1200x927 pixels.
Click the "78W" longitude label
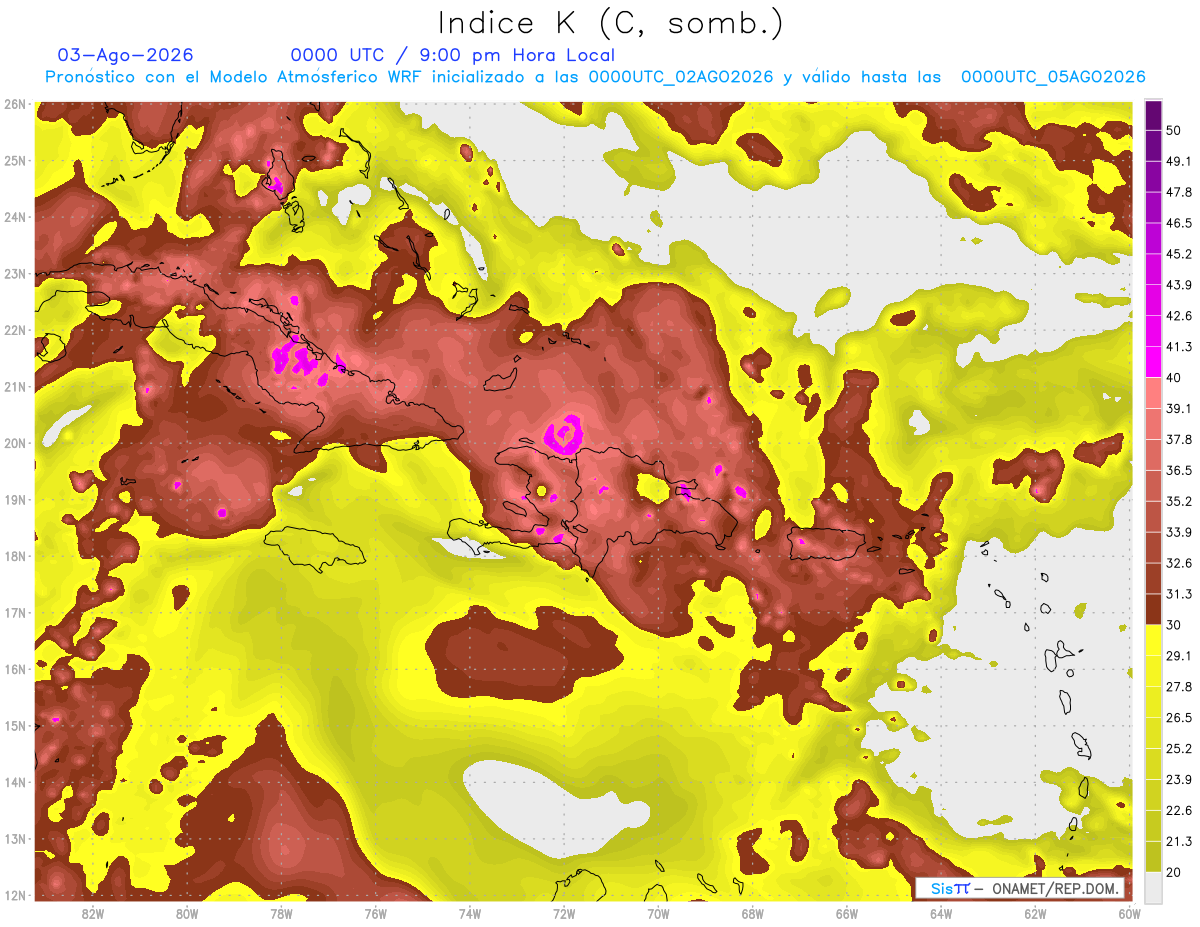281,914
